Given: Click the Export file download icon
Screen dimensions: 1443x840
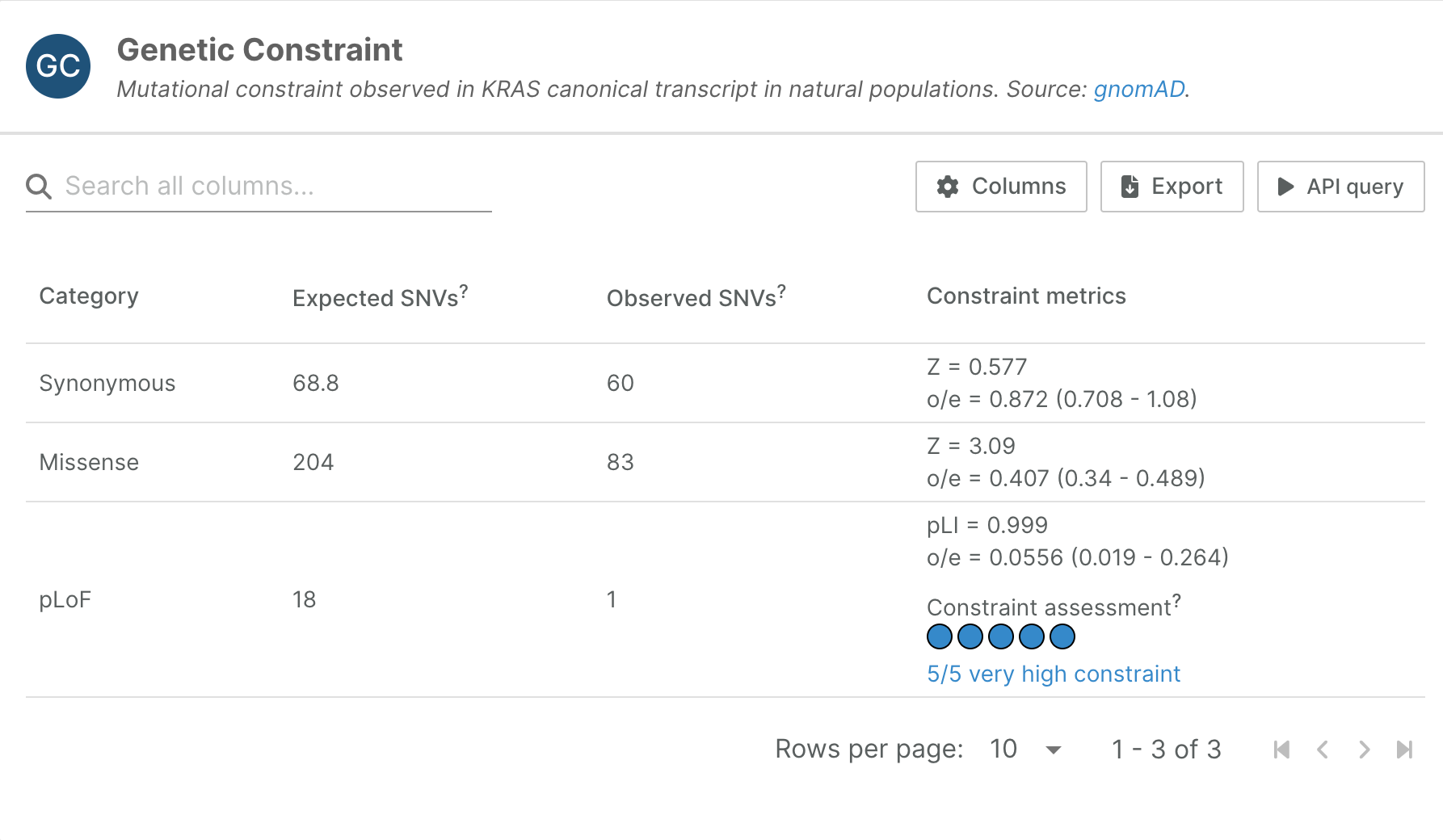Looking at the screenshot, I should [1130, 187].
